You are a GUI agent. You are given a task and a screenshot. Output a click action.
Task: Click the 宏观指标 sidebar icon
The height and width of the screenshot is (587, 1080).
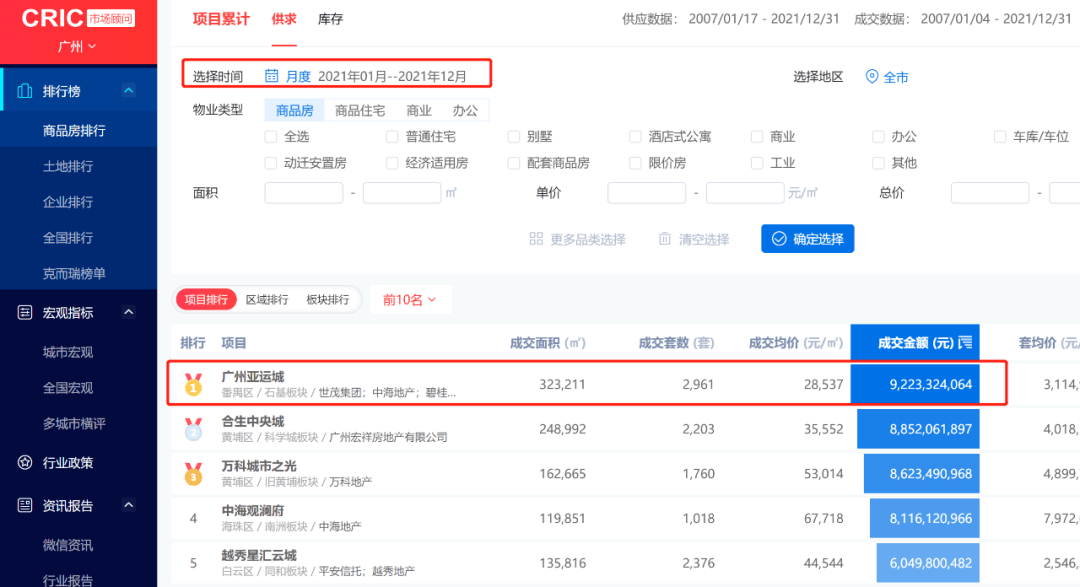(x=25, y=313)
